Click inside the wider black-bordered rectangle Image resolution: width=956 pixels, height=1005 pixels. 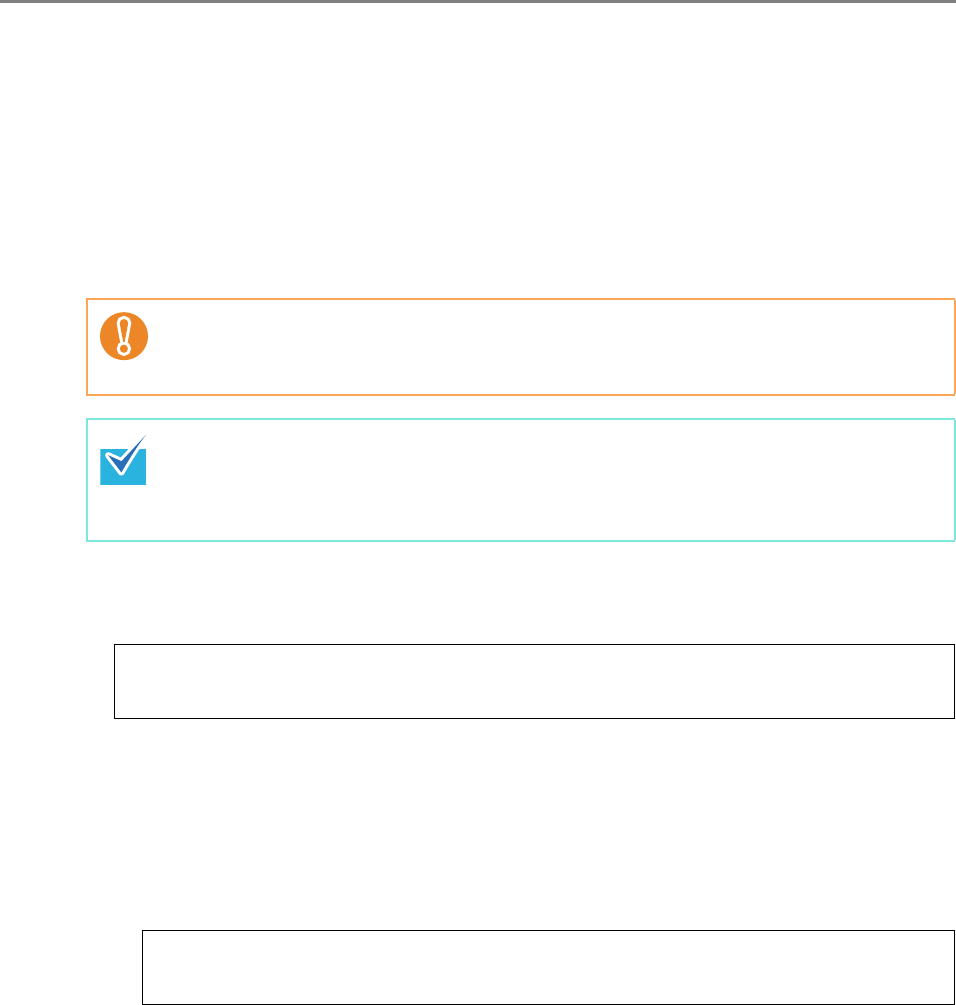534,682
